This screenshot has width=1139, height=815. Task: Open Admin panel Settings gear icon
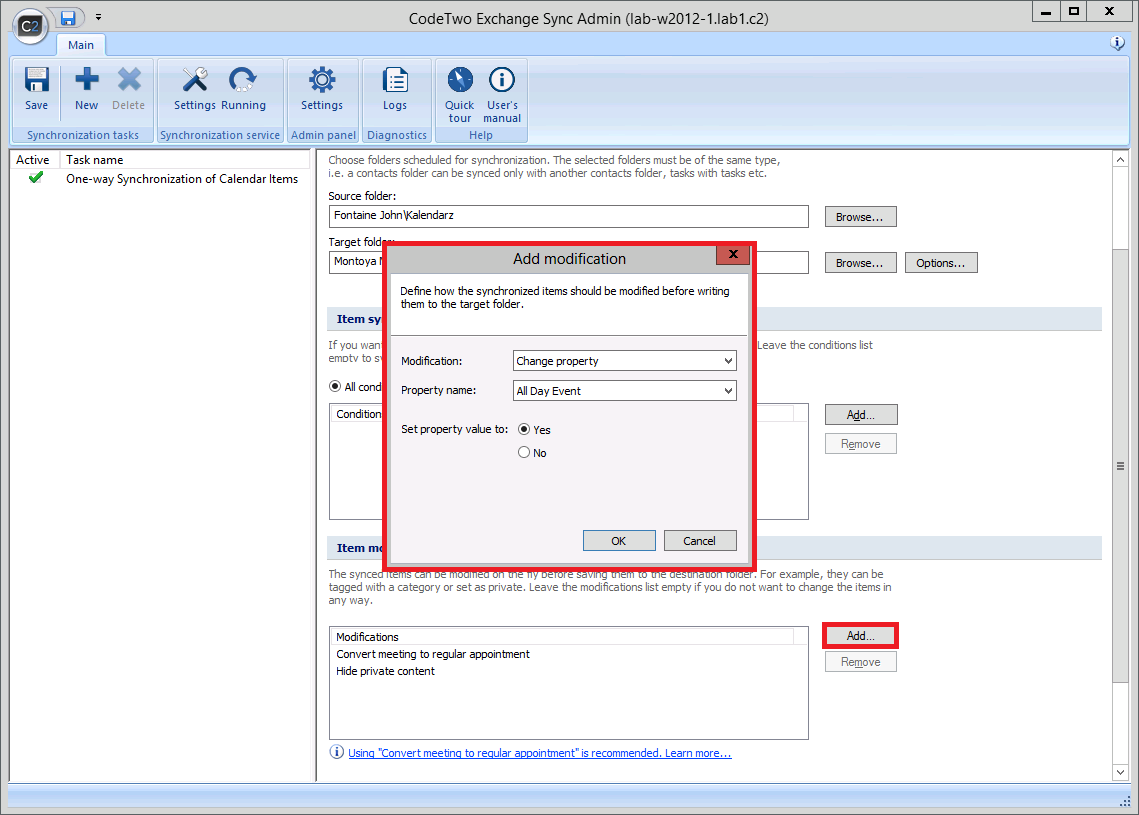tap(322, 89)
